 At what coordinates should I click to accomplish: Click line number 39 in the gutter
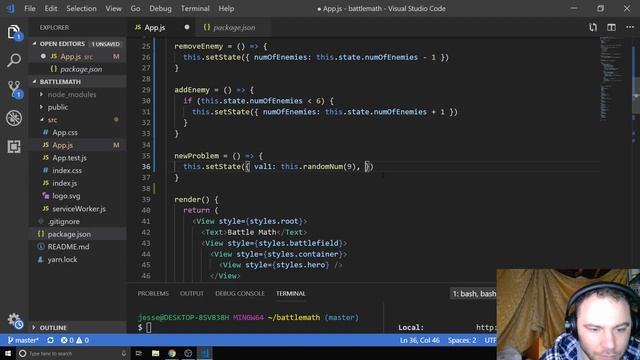[x=146, y=199]
